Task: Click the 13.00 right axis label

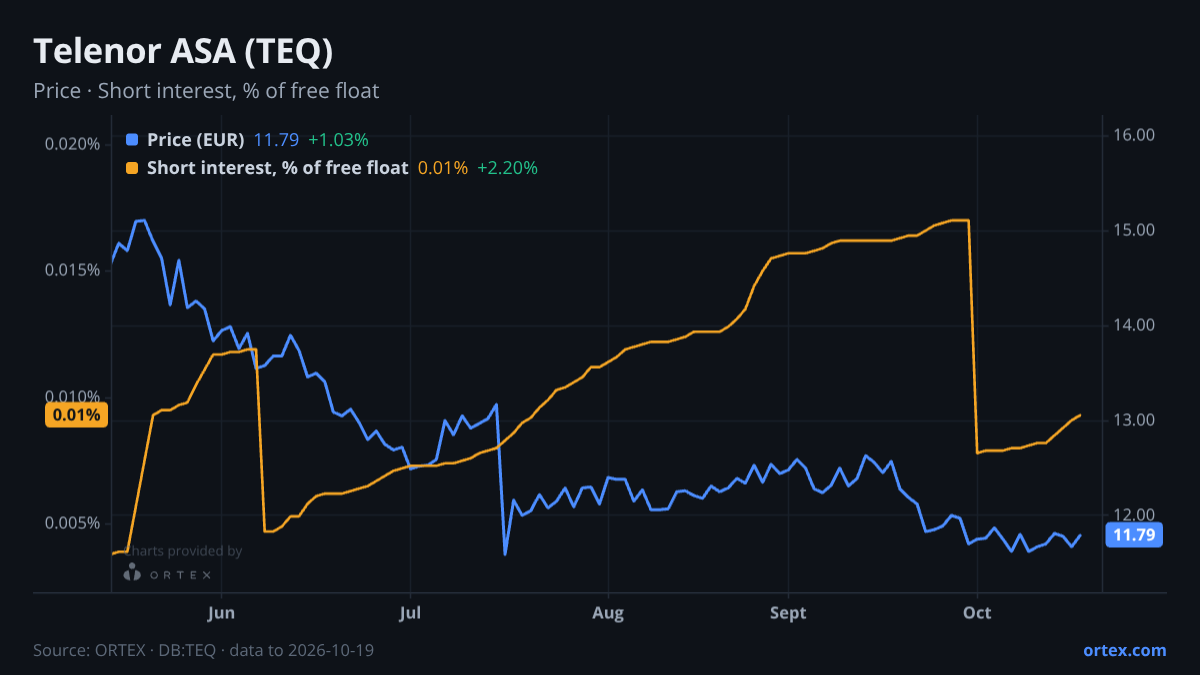Action: 1135,420
